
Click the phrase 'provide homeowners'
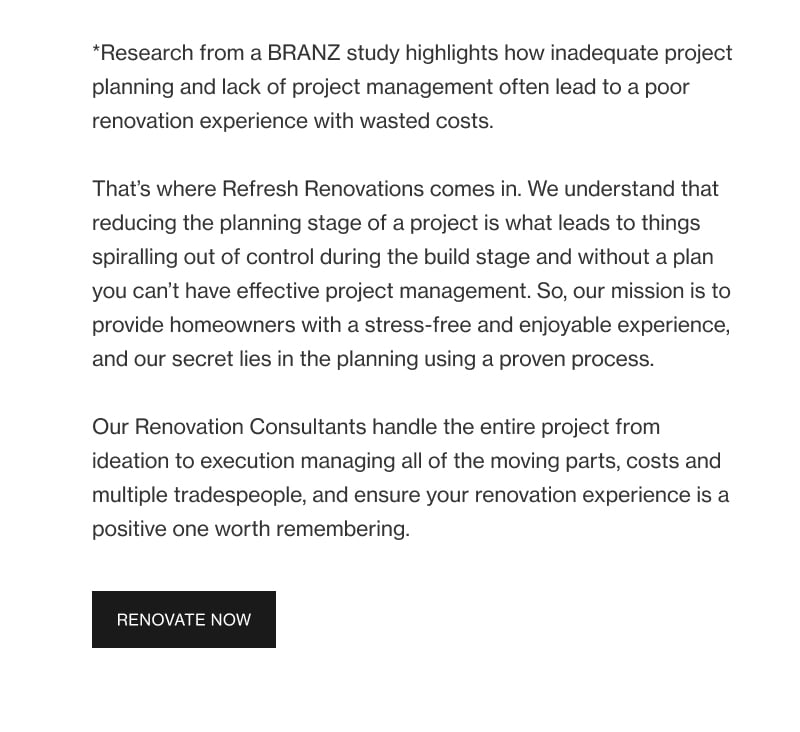(x=193, y=325)
